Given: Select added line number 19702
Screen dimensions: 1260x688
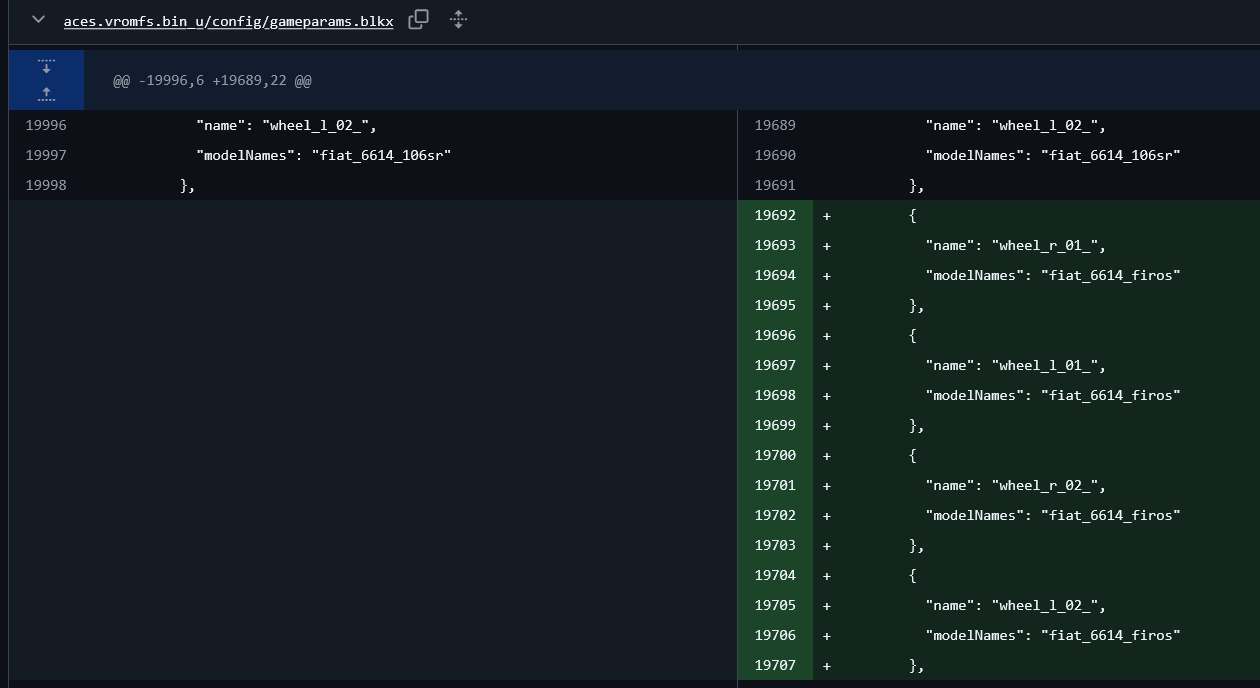Looking at the screenshot, I should [x=775, y=515].
